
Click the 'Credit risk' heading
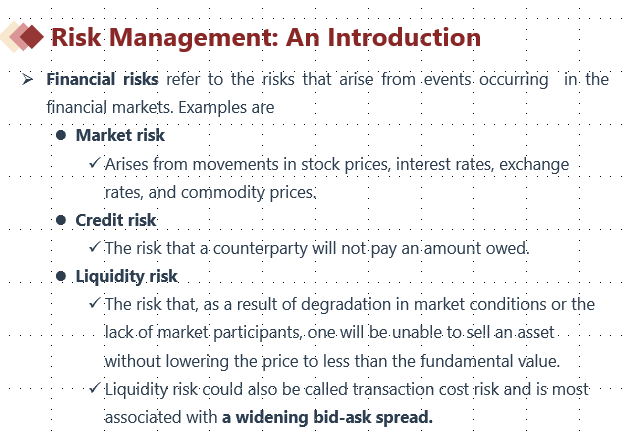click(x=116, y=220)
